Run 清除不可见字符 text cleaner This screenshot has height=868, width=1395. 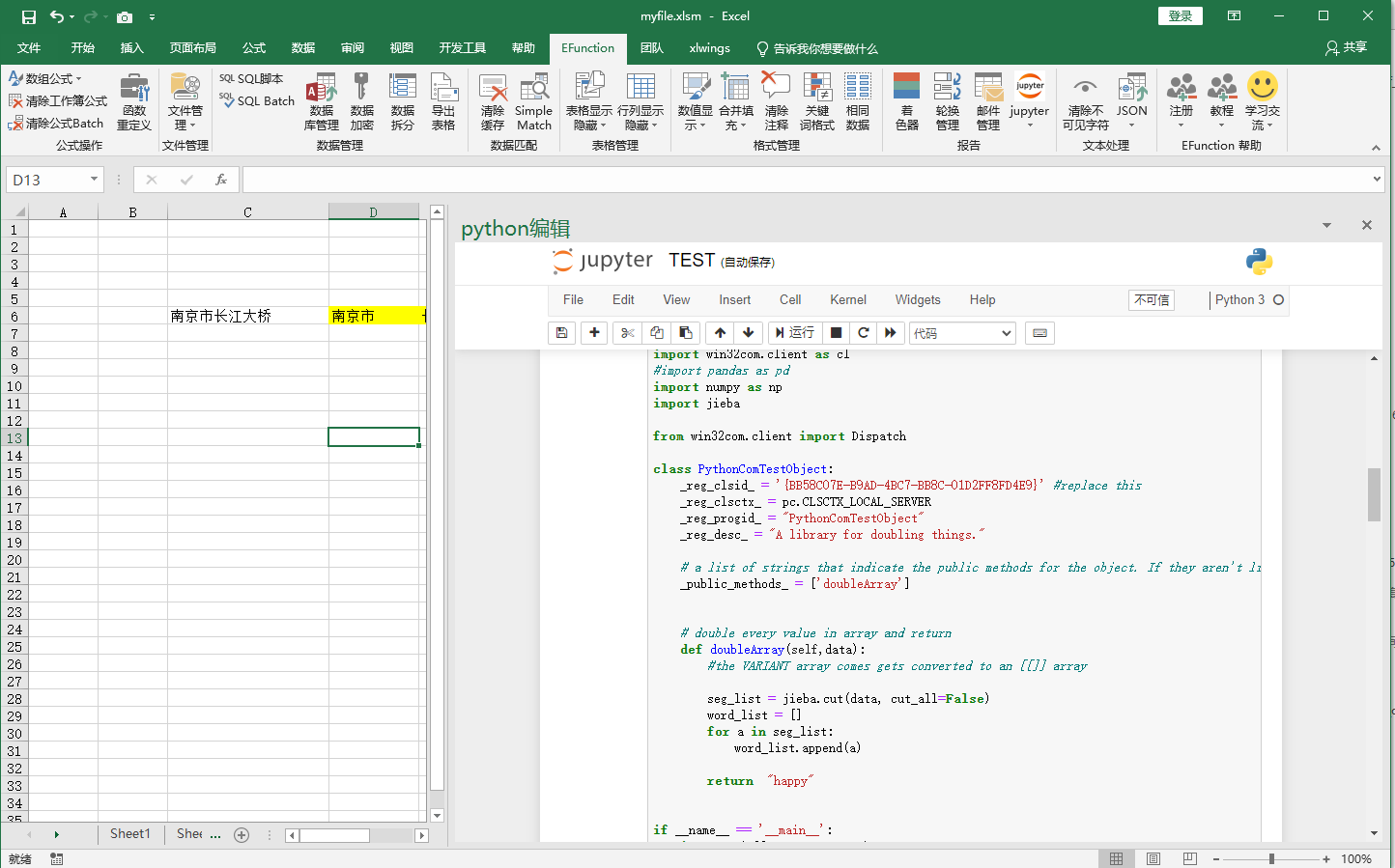point(1086,102)
